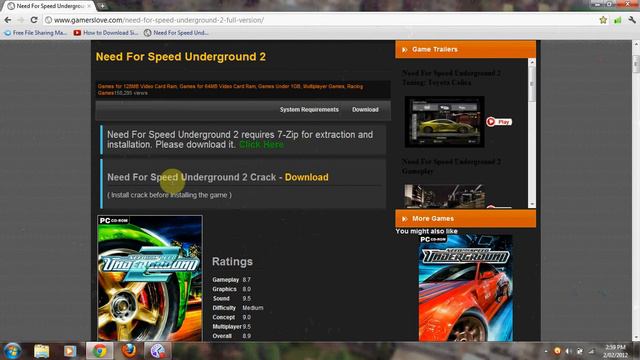Click the Game Trailers header arrow icon

click(404, 49)
